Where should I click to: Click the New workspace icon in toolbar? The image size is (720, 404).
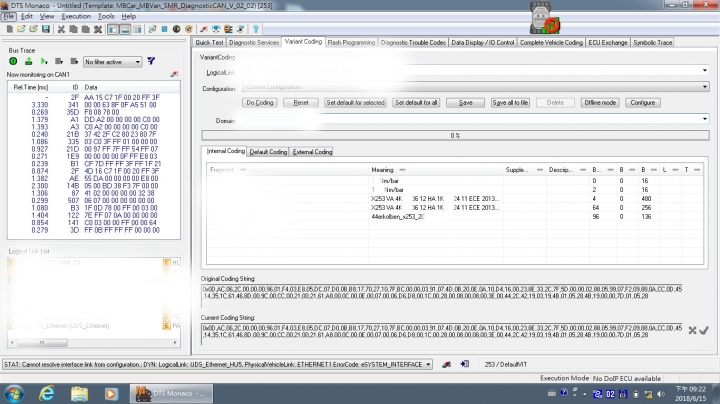(x=9, y=29)
